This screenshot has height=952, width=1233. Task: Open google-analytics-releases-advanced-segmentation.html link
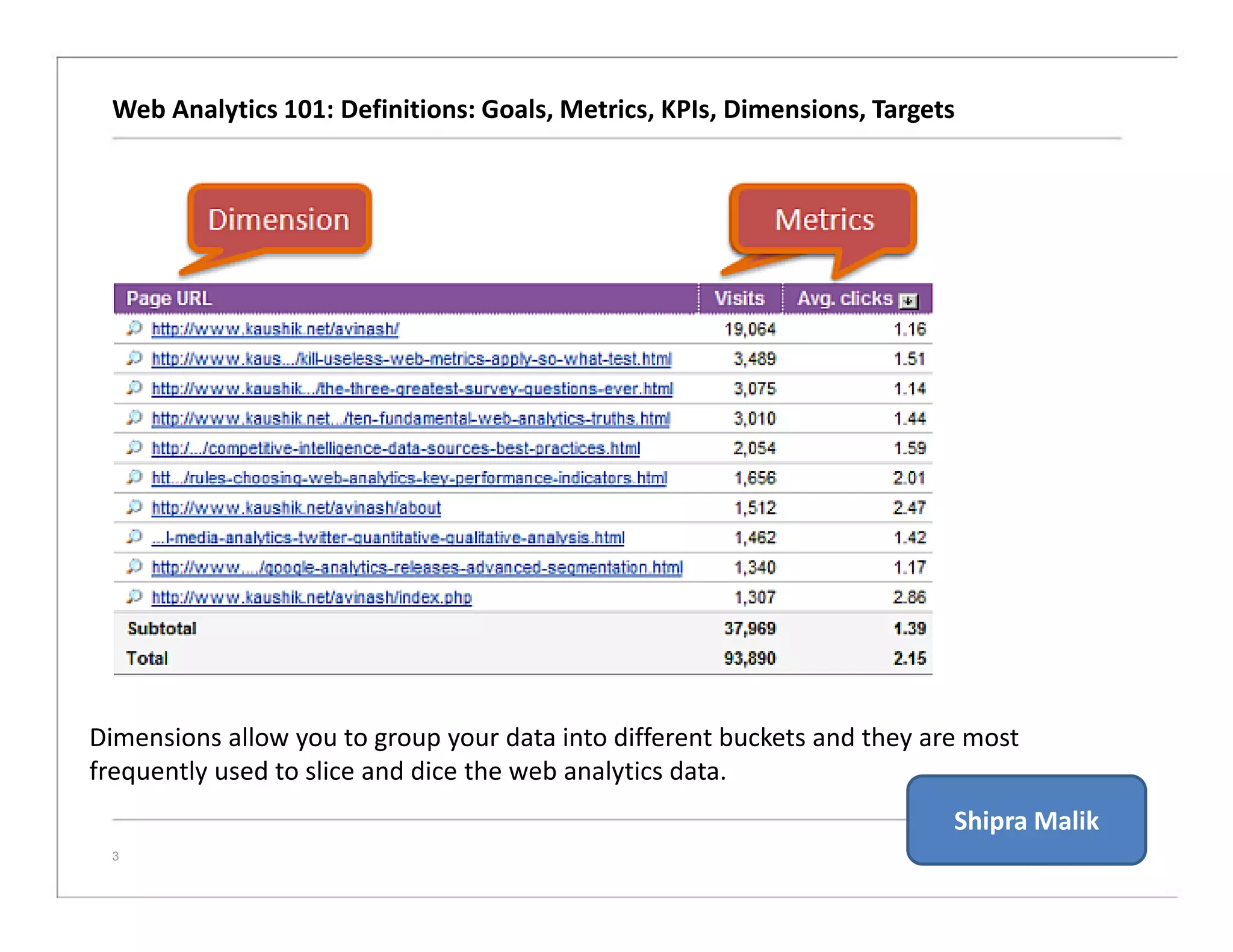click(417, 567)
